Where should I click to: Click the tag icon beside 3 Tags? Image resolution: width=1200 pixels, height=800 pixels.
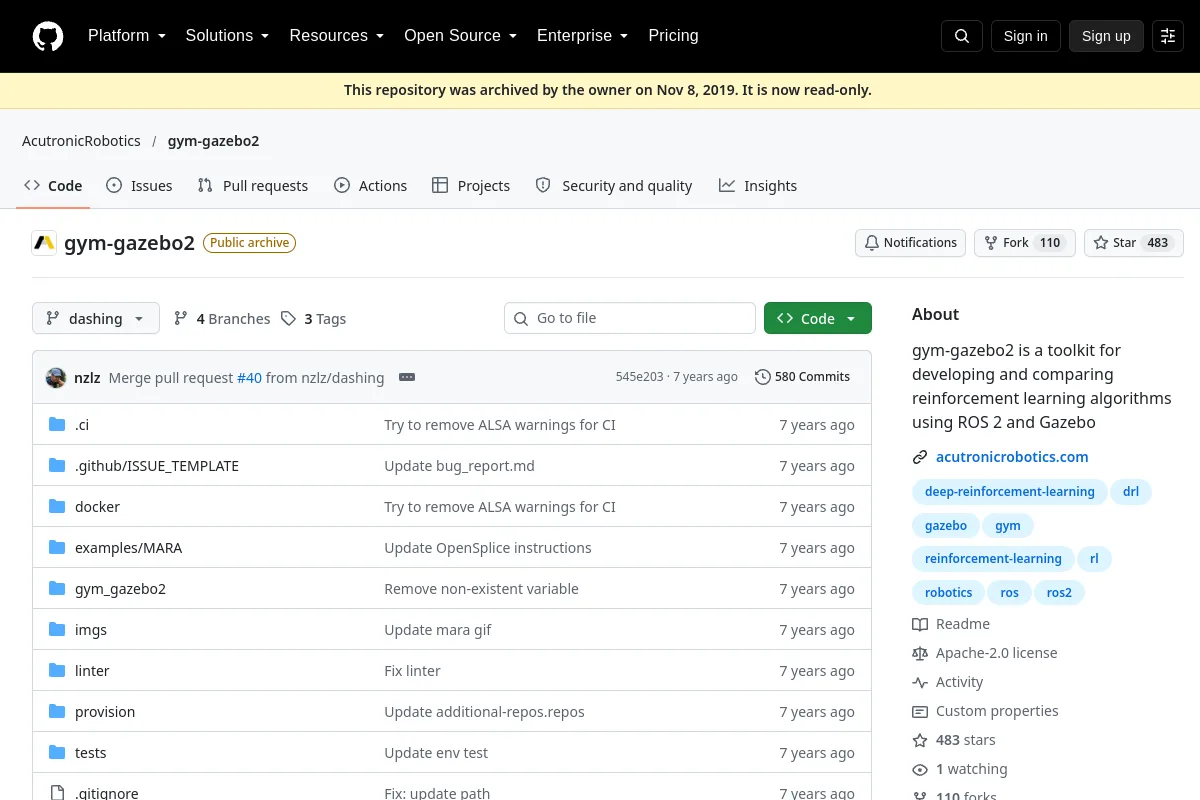[x=288, y=319]
